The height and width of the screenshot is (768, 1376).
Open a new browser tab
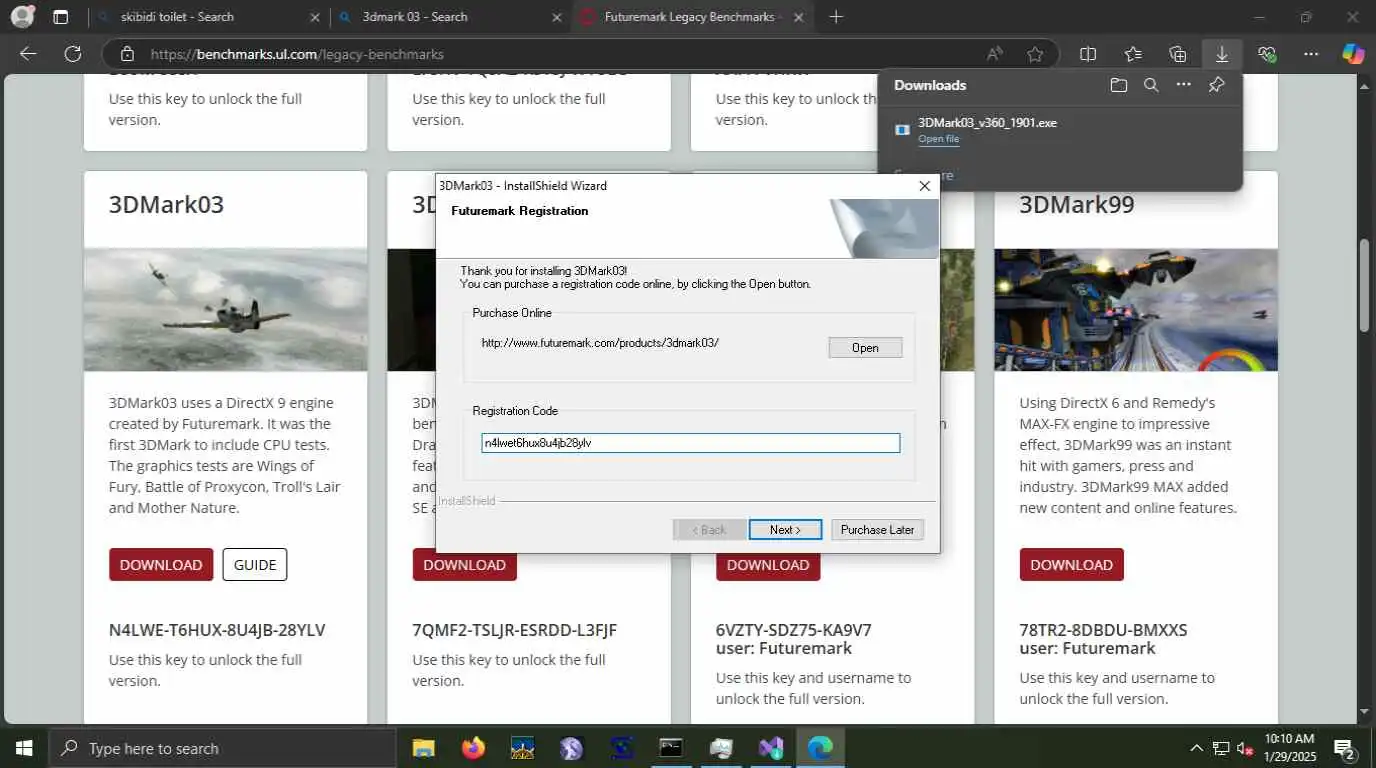(x=836, y=17)
